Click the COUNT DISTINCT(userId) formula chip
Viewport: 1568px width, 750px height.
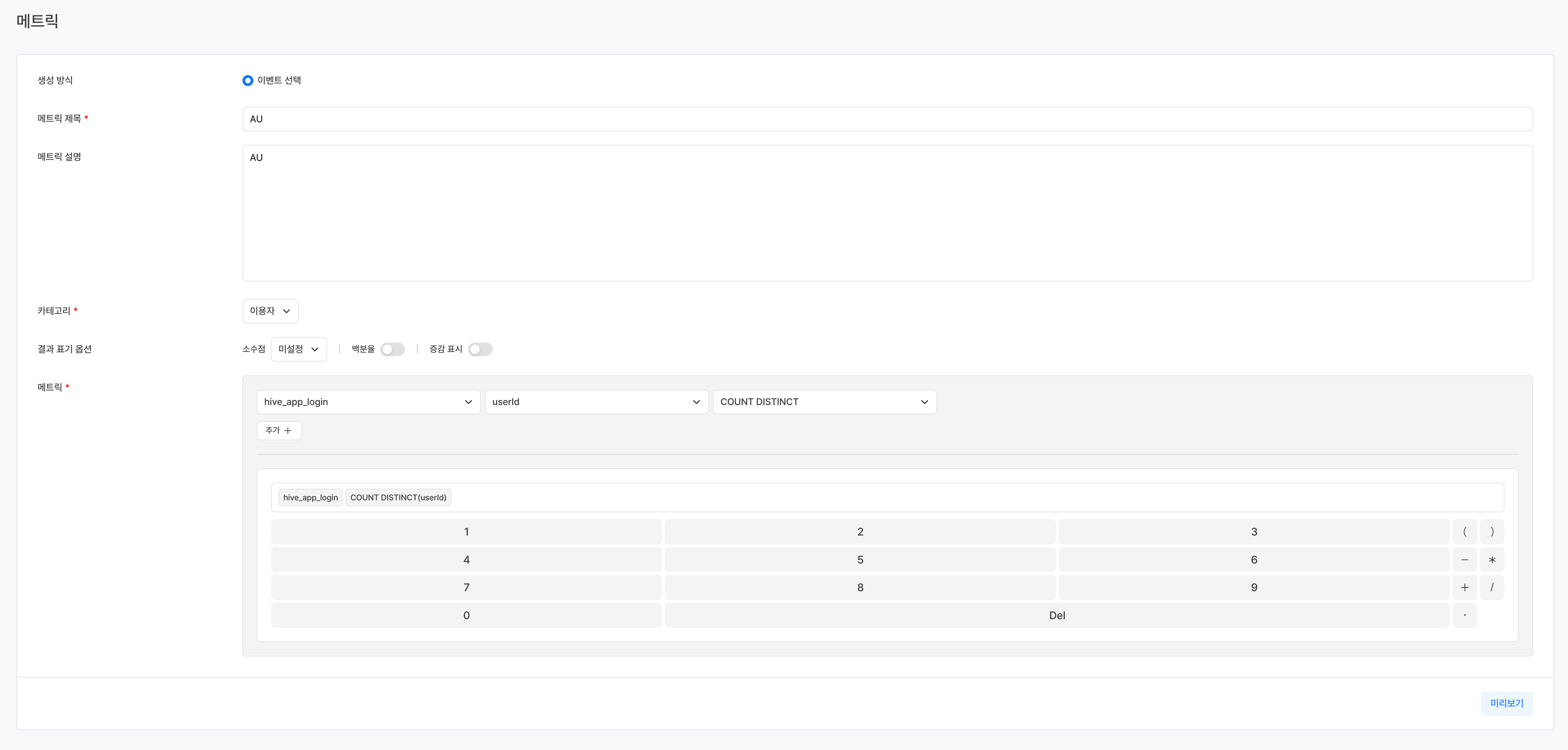click(398, 497)
